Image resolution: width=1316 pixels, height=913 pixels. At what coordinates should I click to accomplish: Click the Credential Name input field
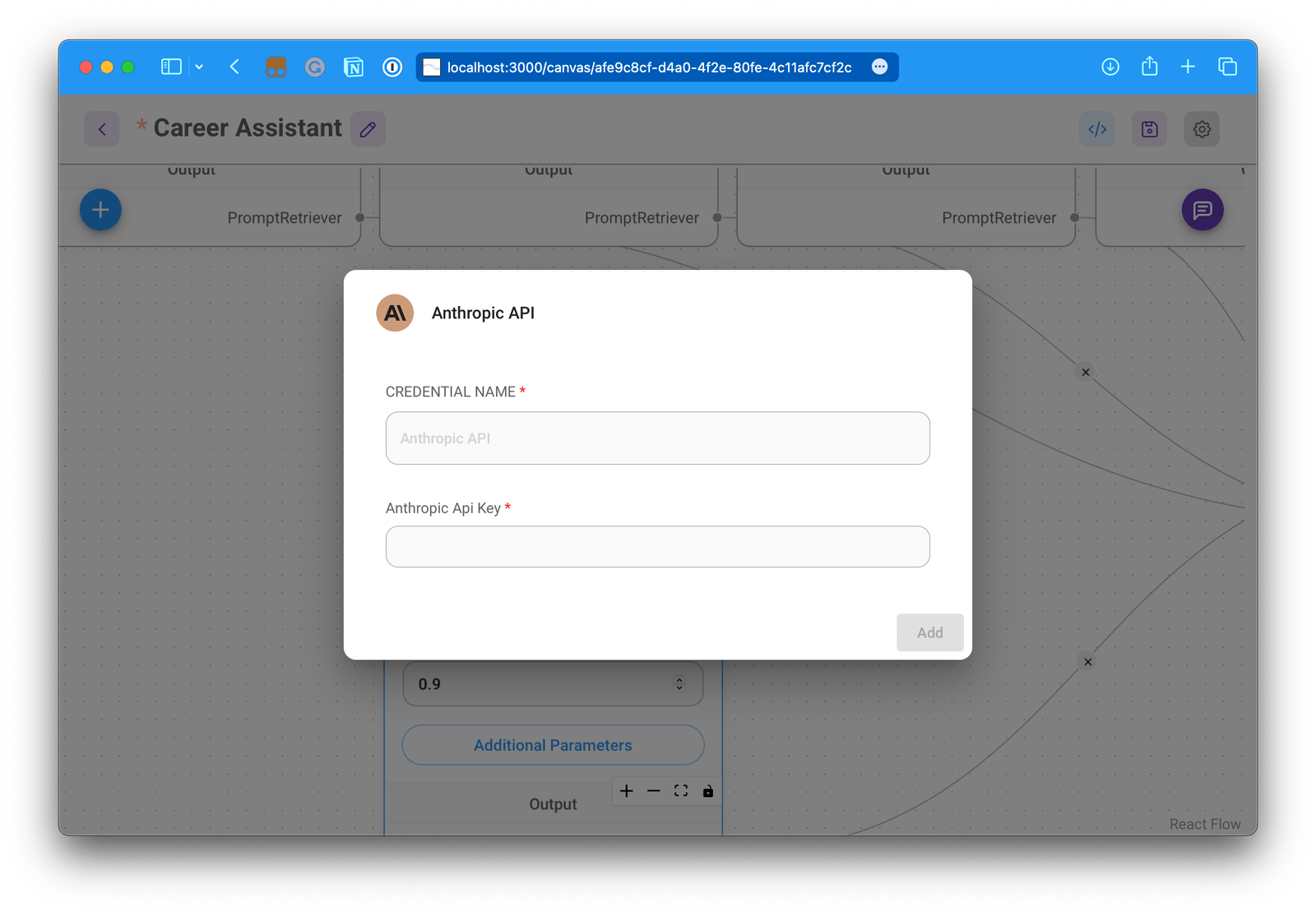click(657, 438)
